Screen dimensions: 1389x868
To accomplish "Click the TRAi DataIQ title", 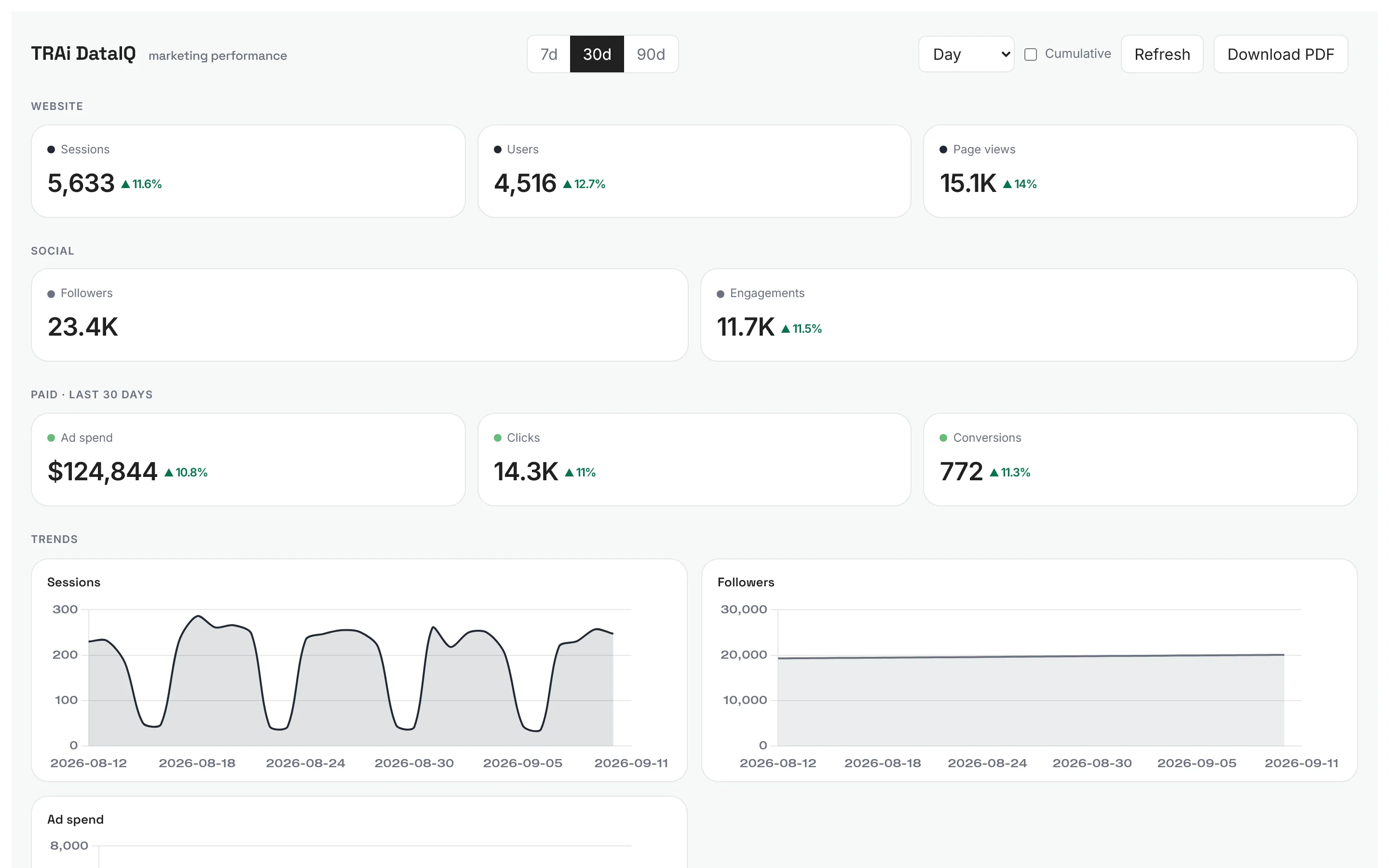I will click(83, 54).
